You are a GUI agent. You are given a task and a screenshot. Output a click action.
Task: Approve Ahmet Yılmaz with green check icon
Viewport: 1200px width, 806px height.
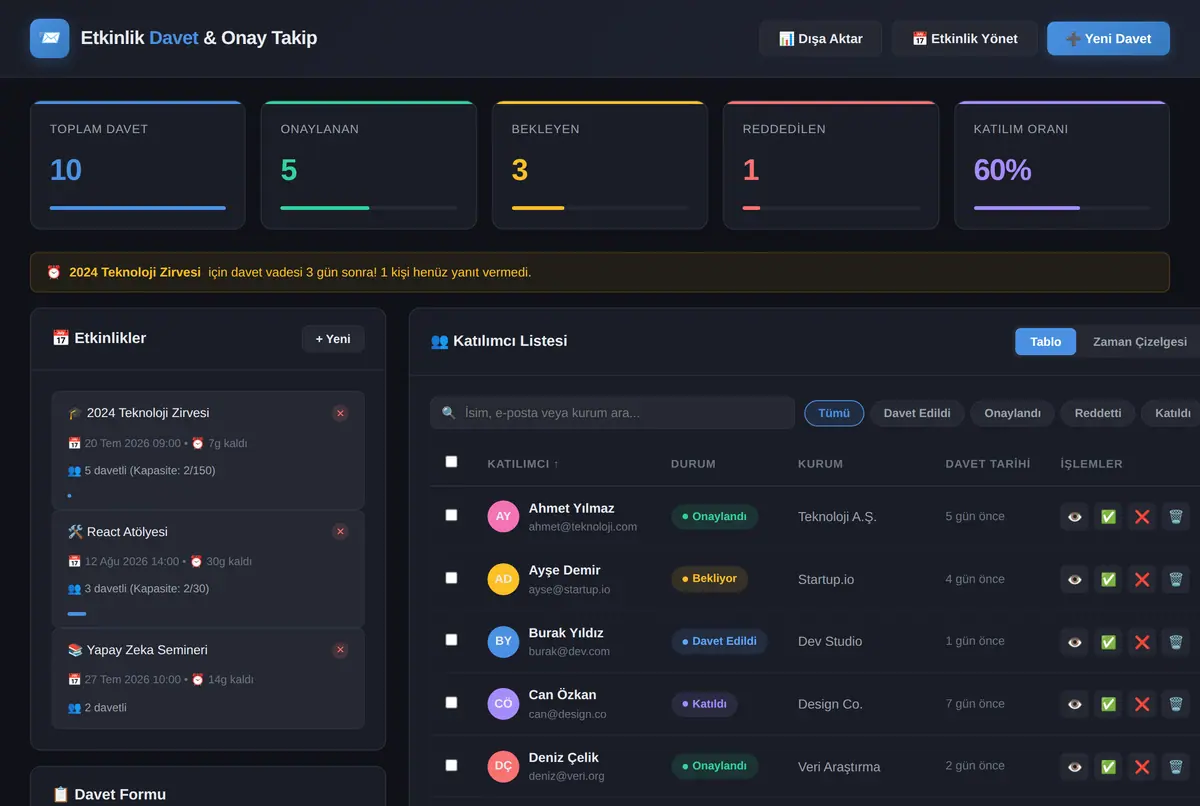[1108, 517]
